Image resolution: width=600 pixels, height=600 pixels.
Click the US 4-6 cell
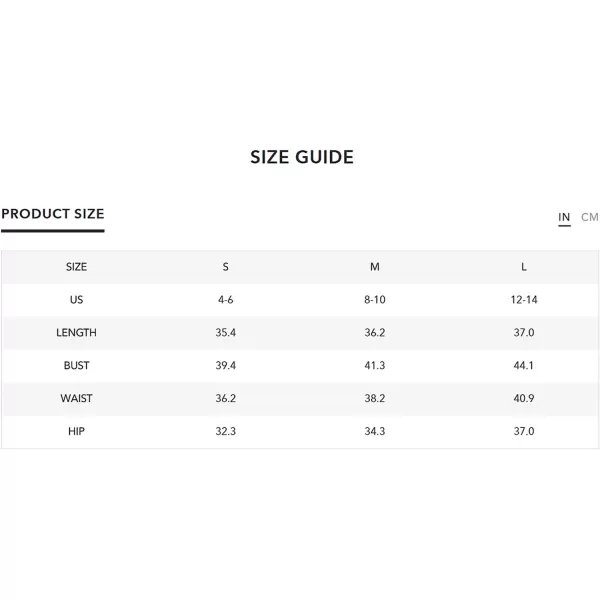tap(225, 300)
